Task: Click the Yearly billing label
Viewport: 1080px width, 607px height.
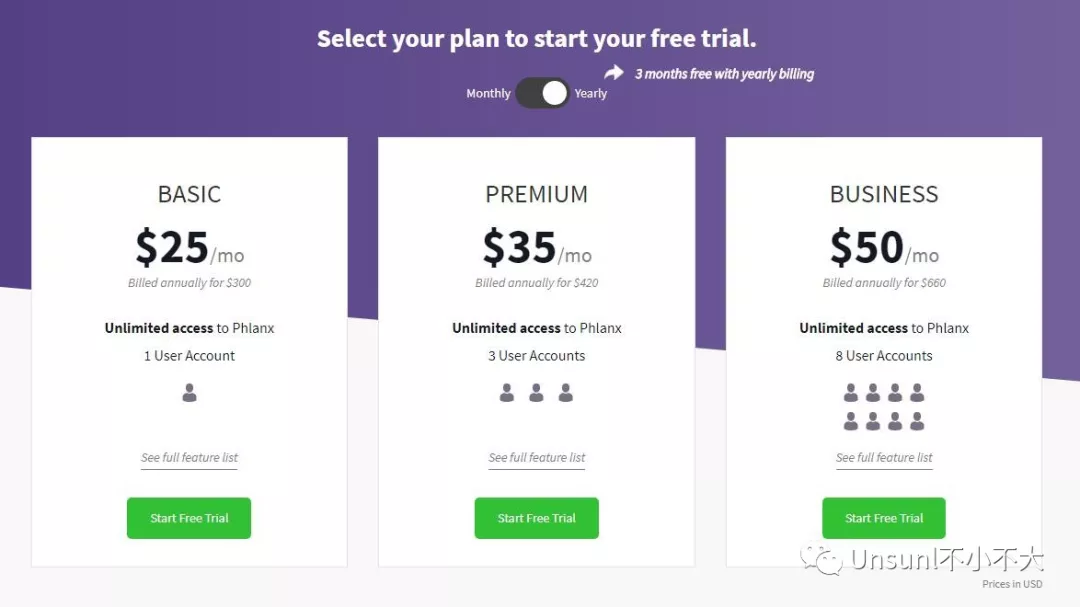Action: pos(591,94)
